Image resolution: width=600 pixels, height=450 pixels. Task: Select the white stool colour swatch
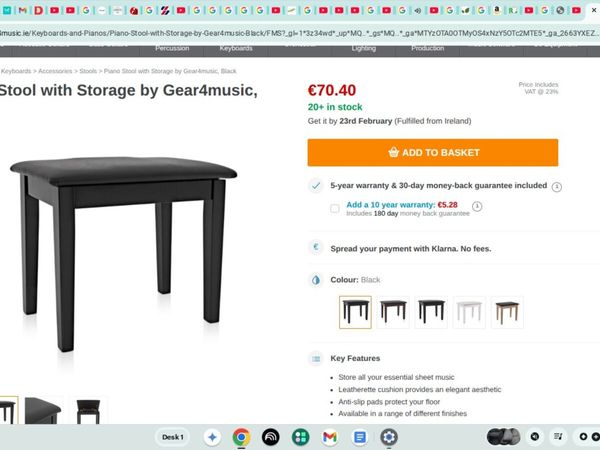pos(469,312)
